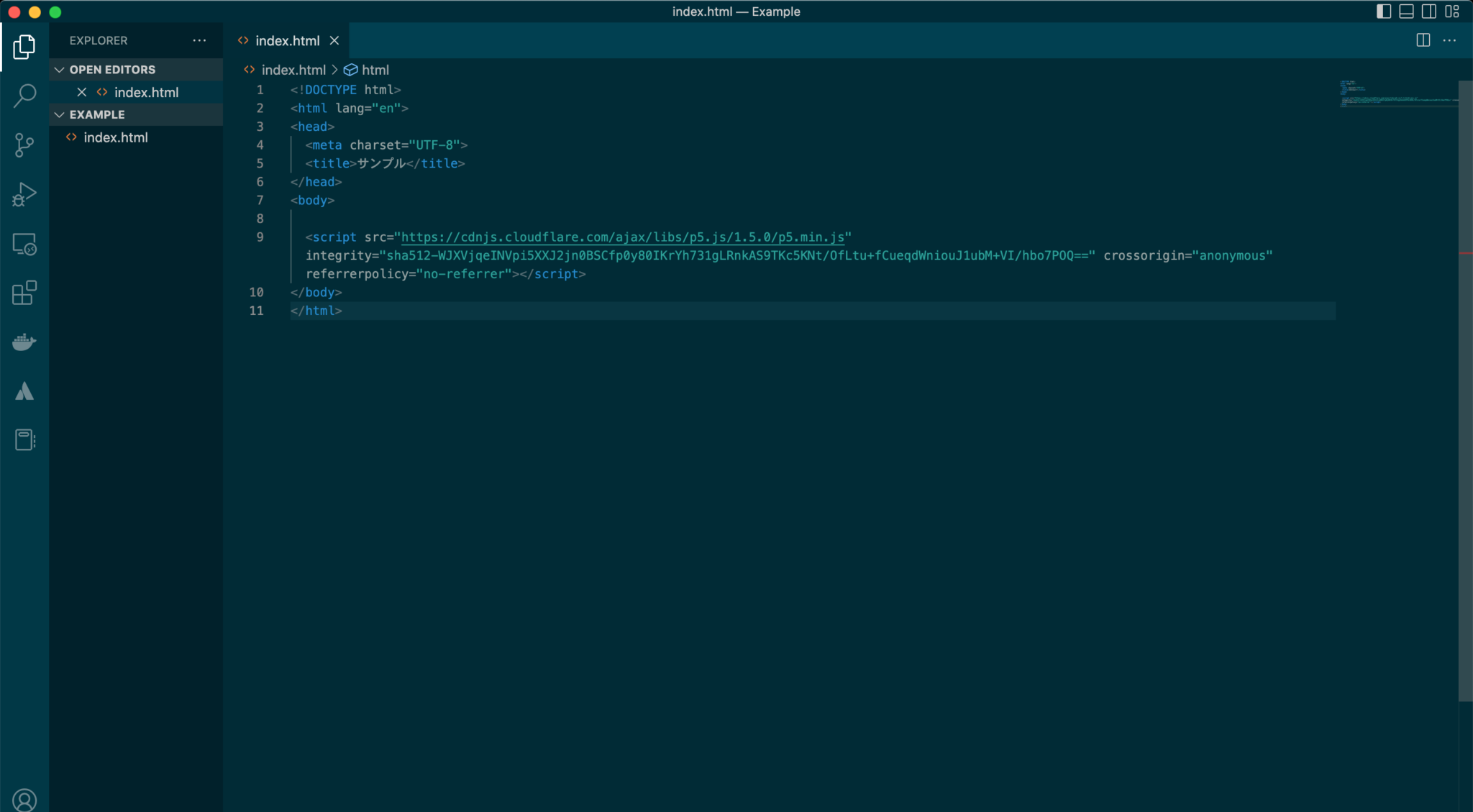Image resolution: width=1473 pixels, height=812 pixels.
Task: Select index.html in the EXAMPLE tree
Action: click(115, 137)
